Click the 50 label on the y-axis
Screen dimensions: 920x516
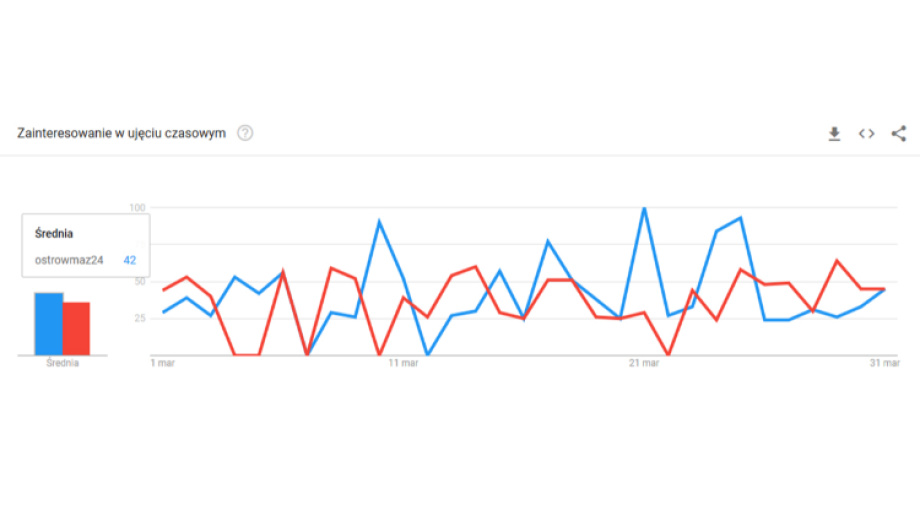point(140,282)
